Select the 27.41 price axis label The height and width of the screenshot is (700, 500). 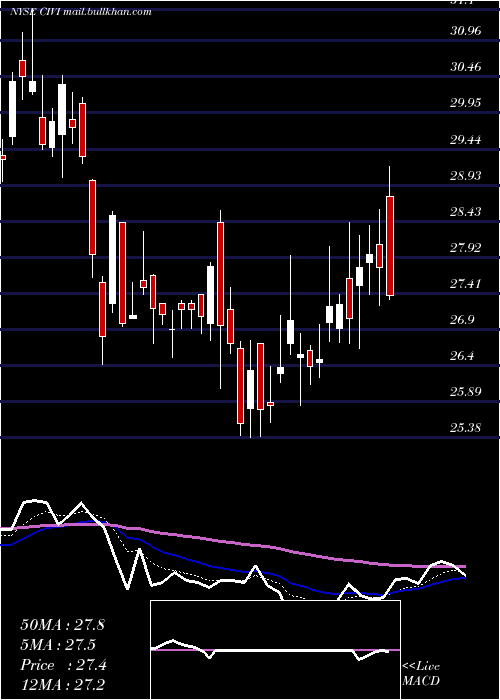(466, 284)
